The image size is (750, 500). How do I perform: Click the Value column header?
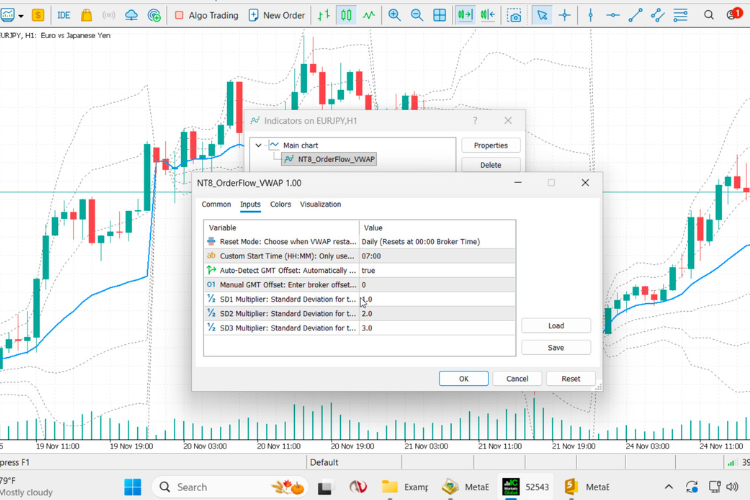[437, 228]
